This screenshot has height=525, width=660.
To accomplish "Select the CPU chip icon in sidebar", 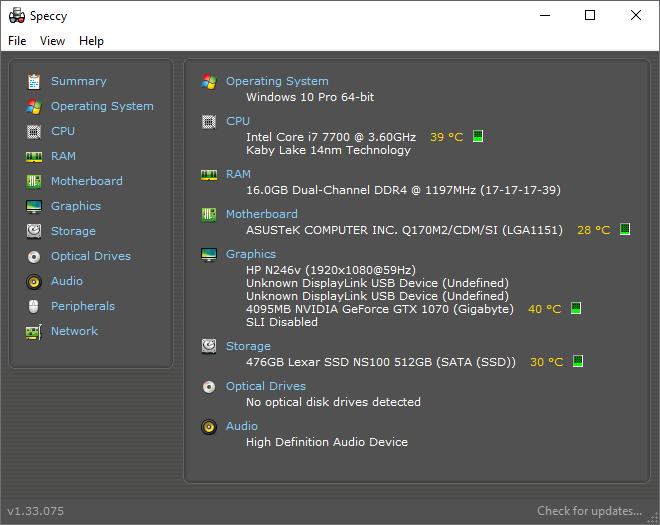I will [34, 132].
